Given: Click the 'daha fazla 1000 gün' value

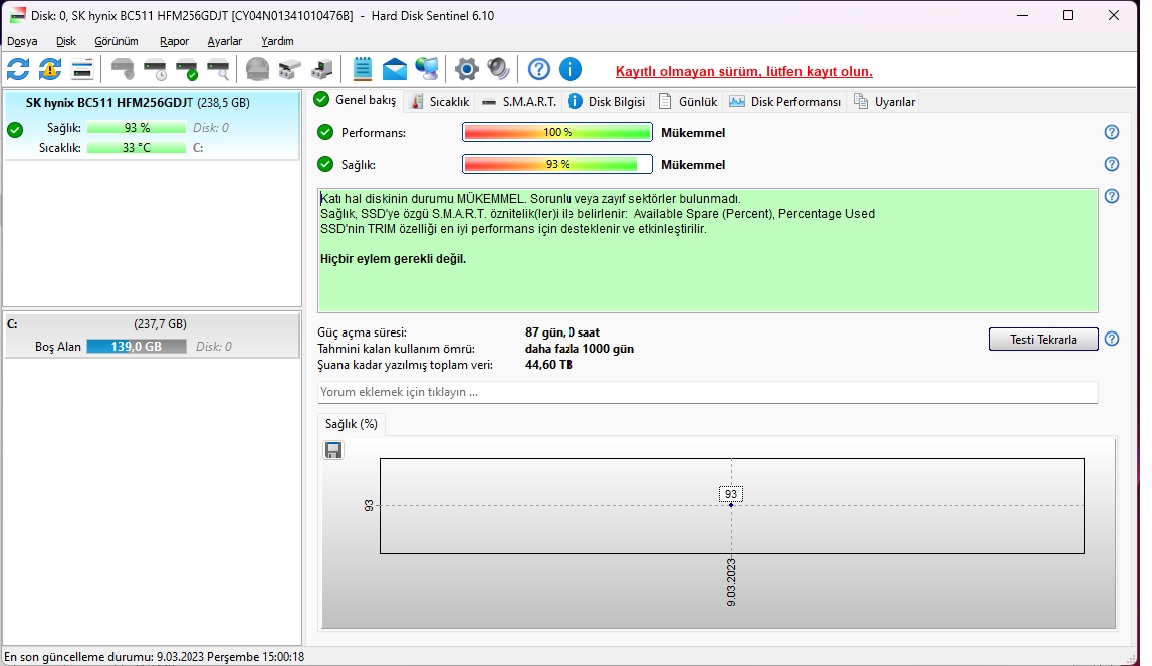Looking at the screenshot, I should (x=580, y=348).
